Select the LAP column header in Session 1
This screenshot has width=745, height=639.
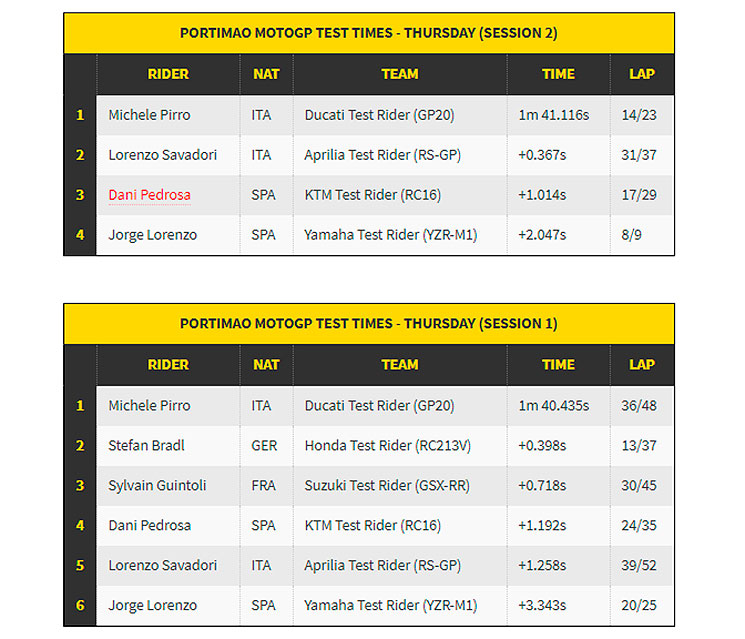pos(642,364)
